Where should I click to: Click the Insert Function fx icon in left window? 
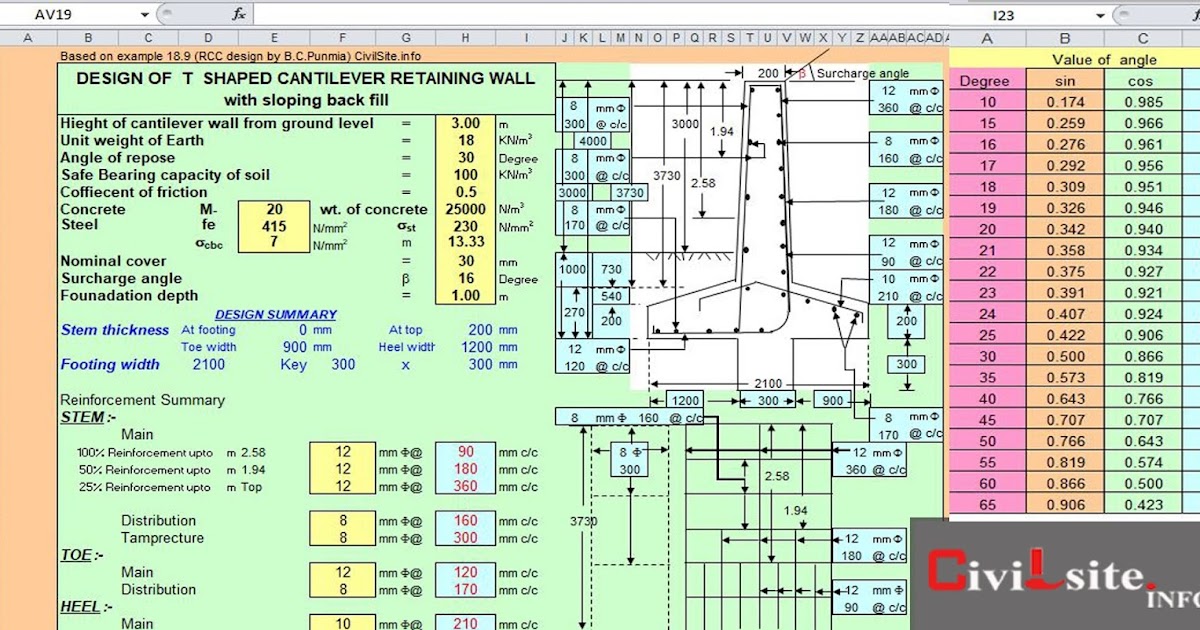tap(238, 15)
